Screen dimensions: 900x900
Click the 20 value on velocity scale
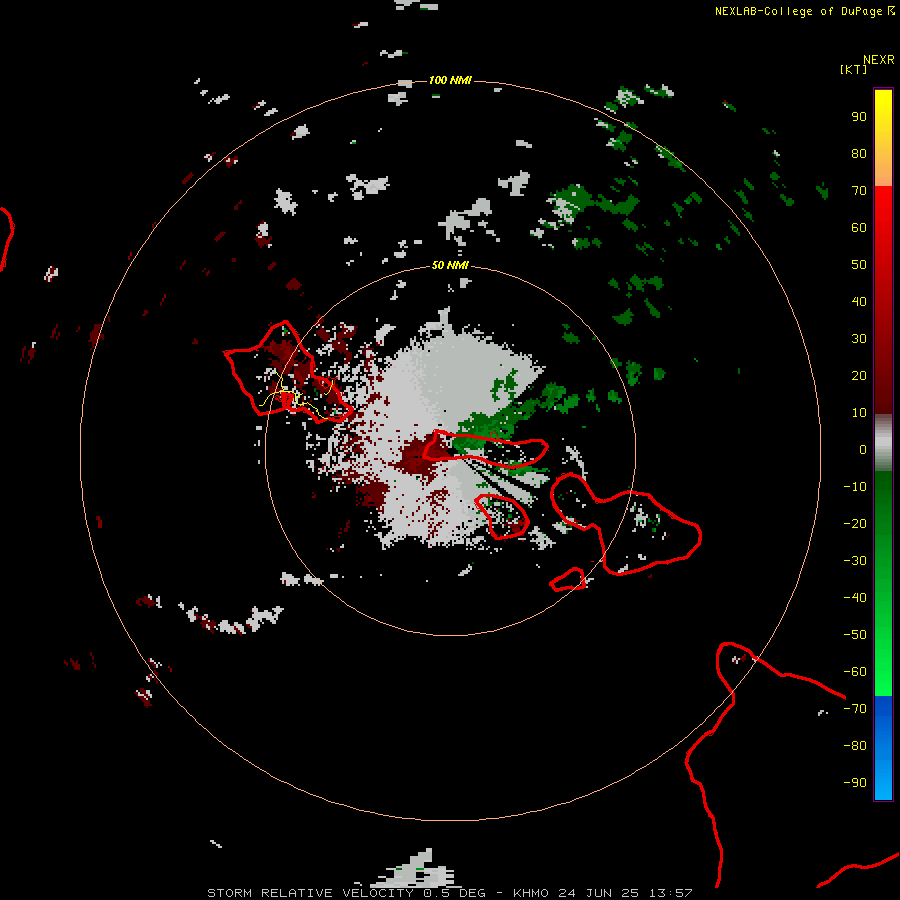point(859,375)
